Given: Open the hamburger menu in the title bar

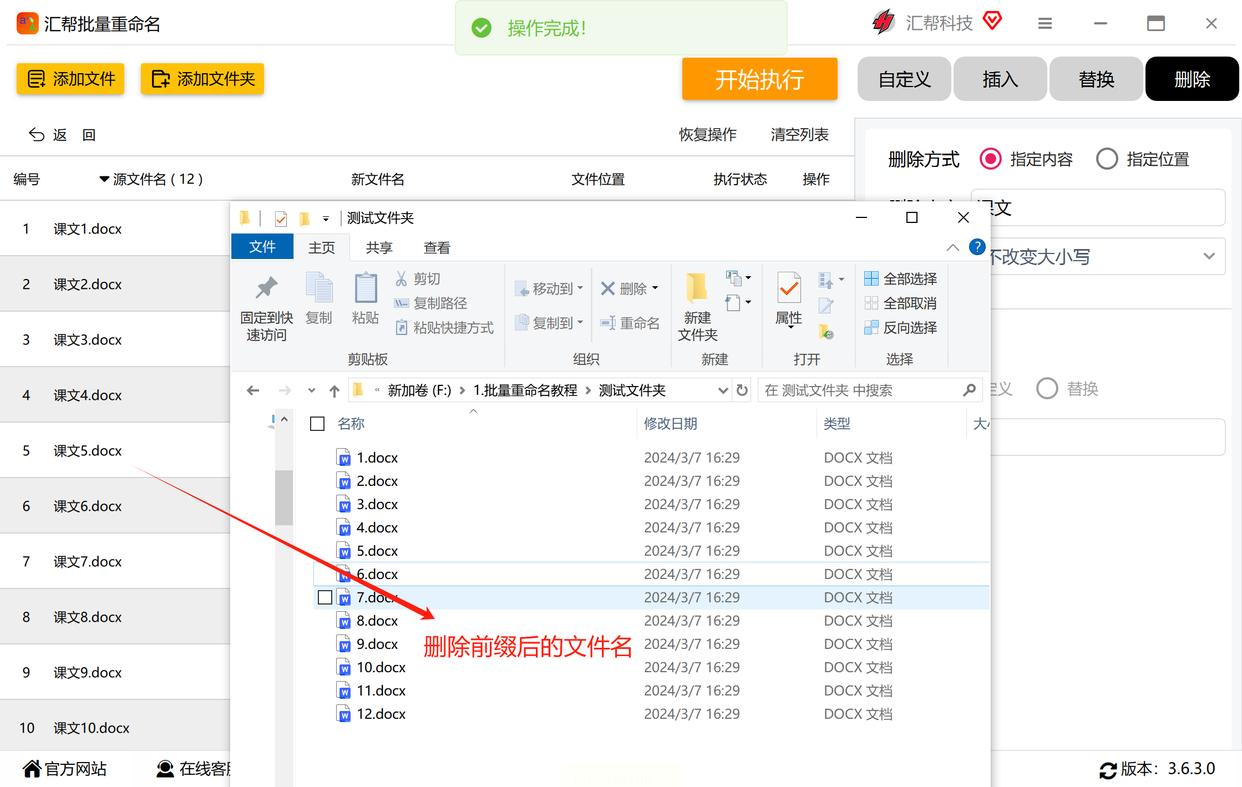Looking at the screenshot, I should coord(1045,24).
